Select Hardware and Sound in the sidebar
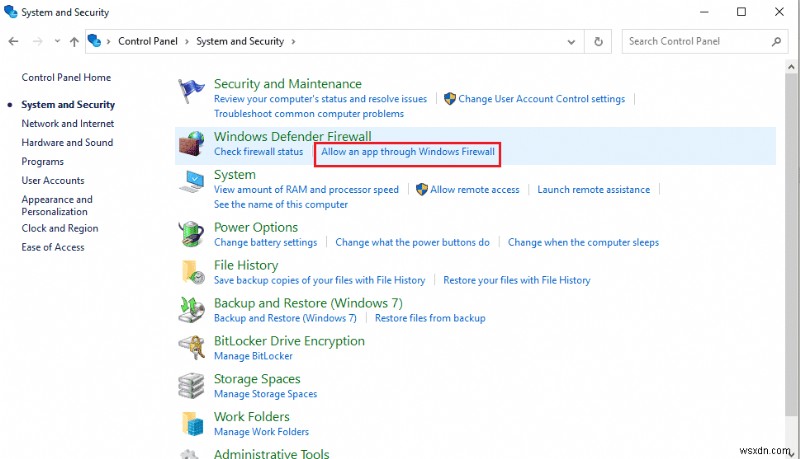The image size is (800, 459). pyautogui.click(x=67, y=142)
